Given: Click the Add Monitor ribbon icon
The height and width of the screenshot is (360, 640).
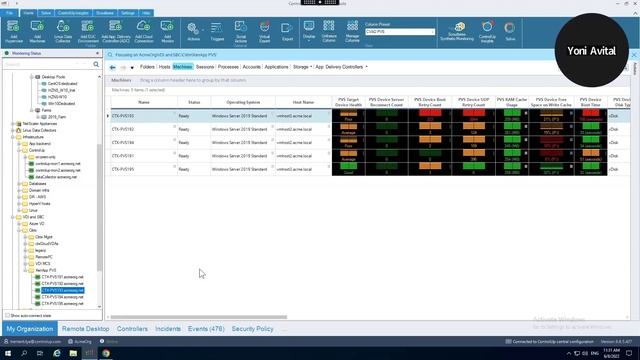Looking at the screenshot, I should pyautogui.click(x=167, y=31).
